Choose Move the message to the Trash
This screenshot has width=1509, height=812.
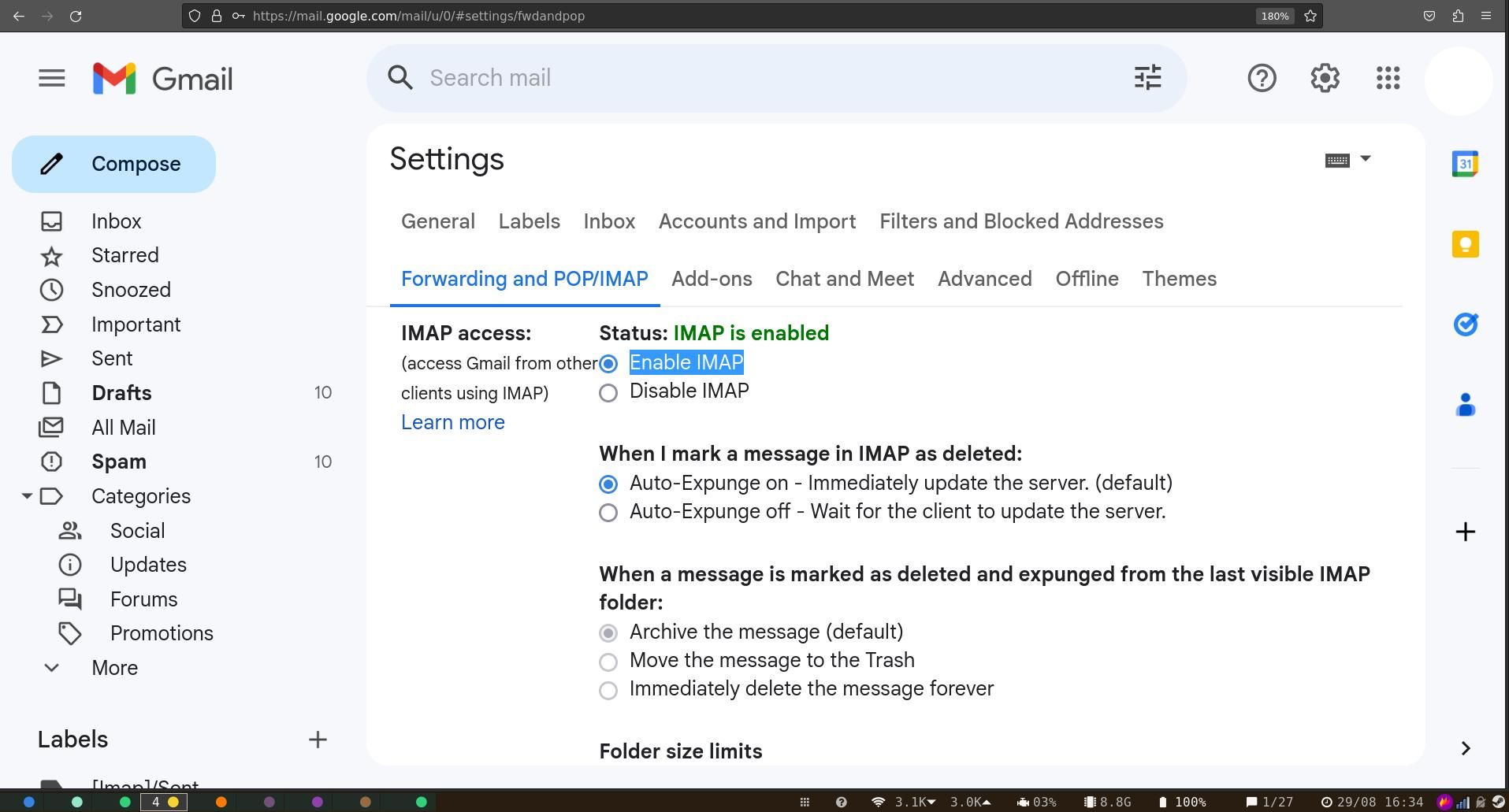click(x=608, y=662)
